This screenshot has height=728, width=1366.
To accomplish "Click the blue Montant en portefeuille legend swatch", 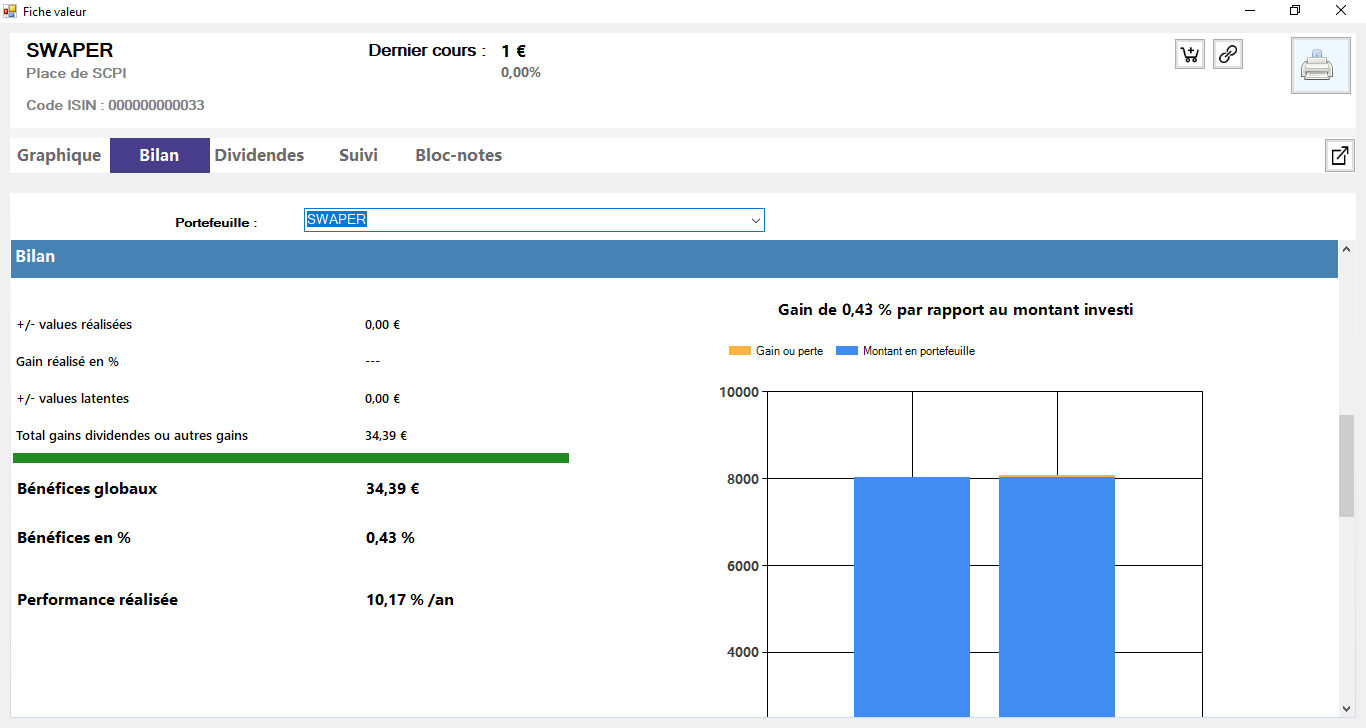I will [846, 351].
